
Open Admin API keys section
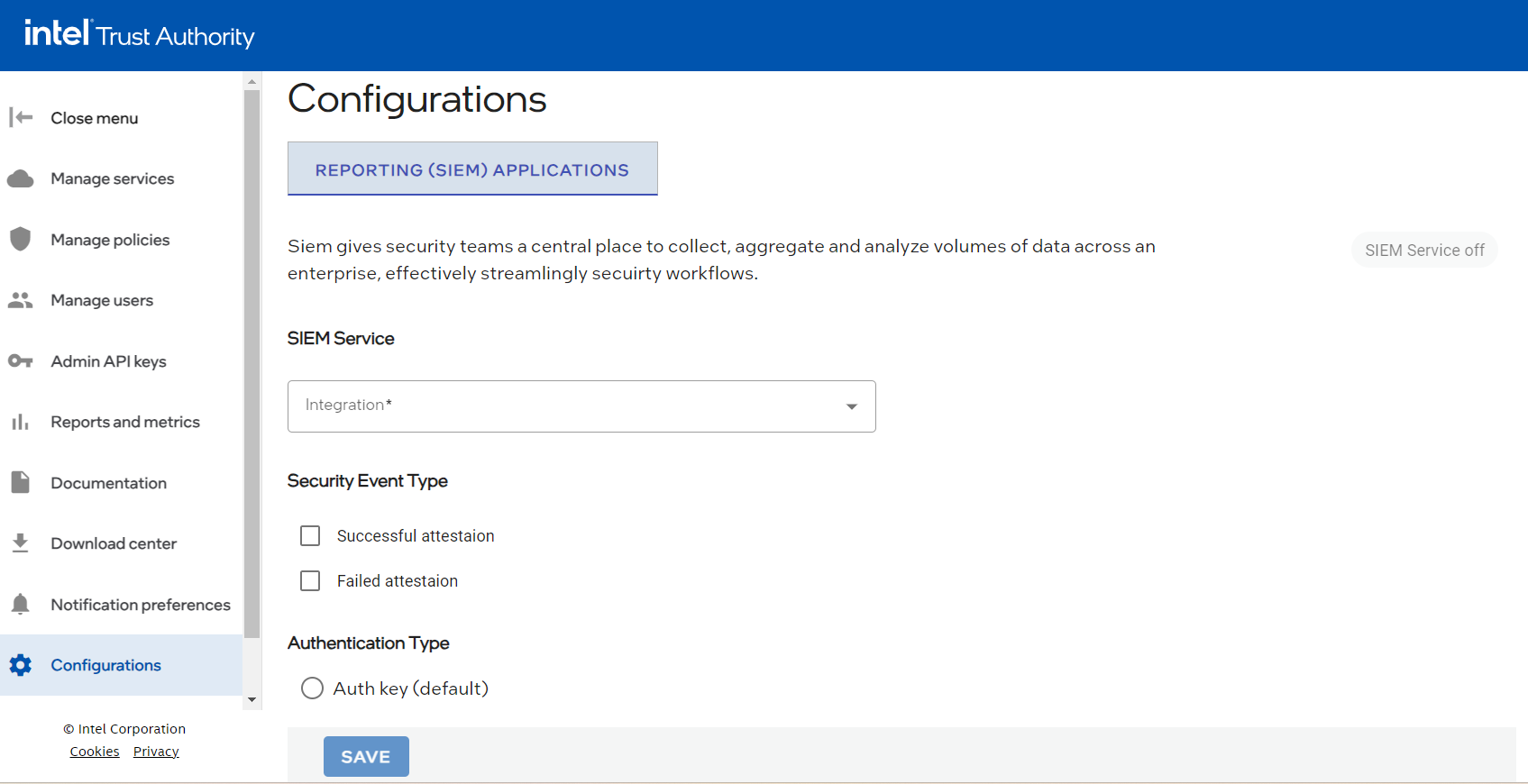(x=121, y=361)
